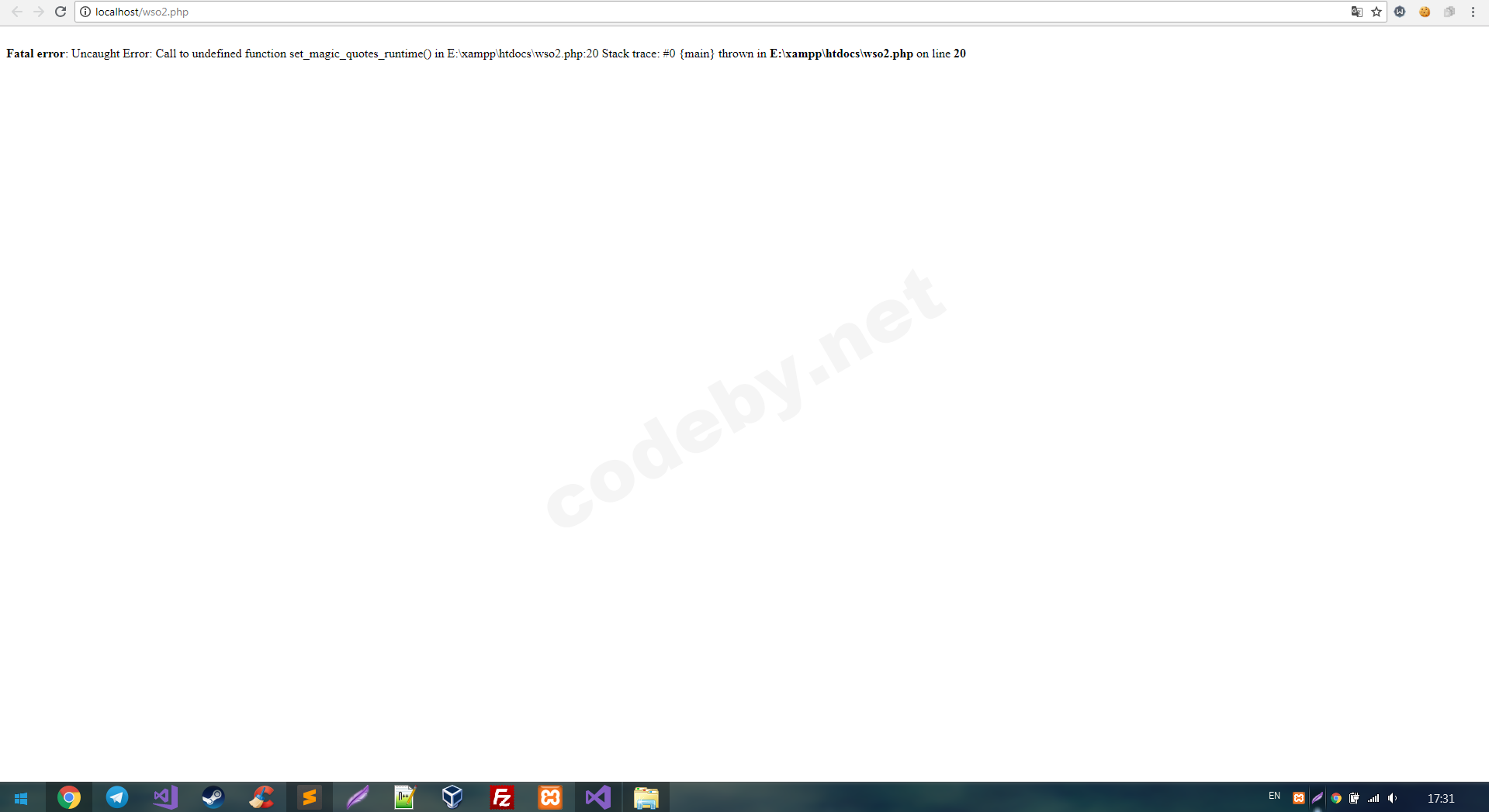Open the volume speaker tray icon
The image size is (1489, 812).
(1393, 798)
